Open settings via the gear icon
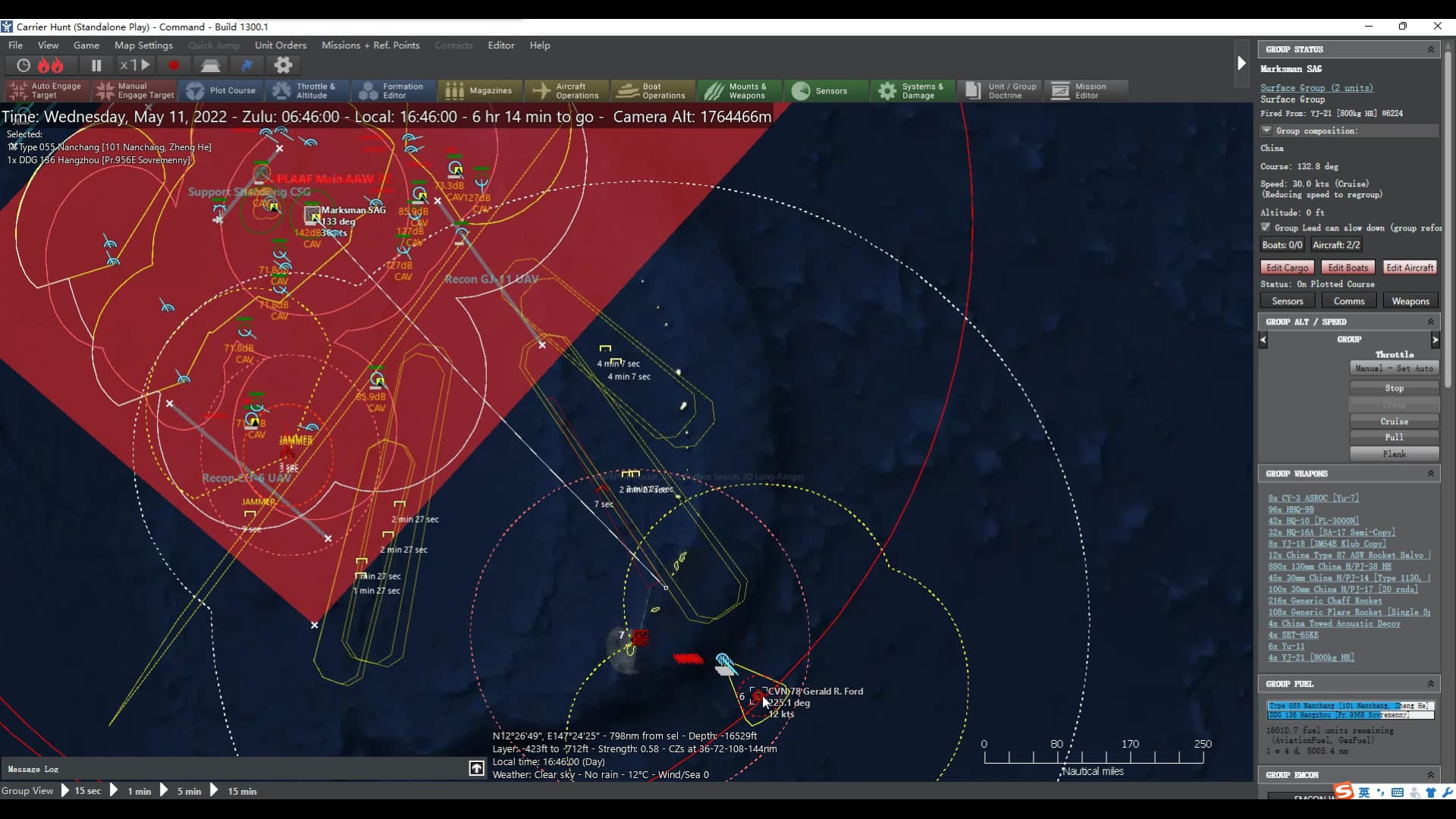The image size is (1456, 819). (x=283, y=65)
